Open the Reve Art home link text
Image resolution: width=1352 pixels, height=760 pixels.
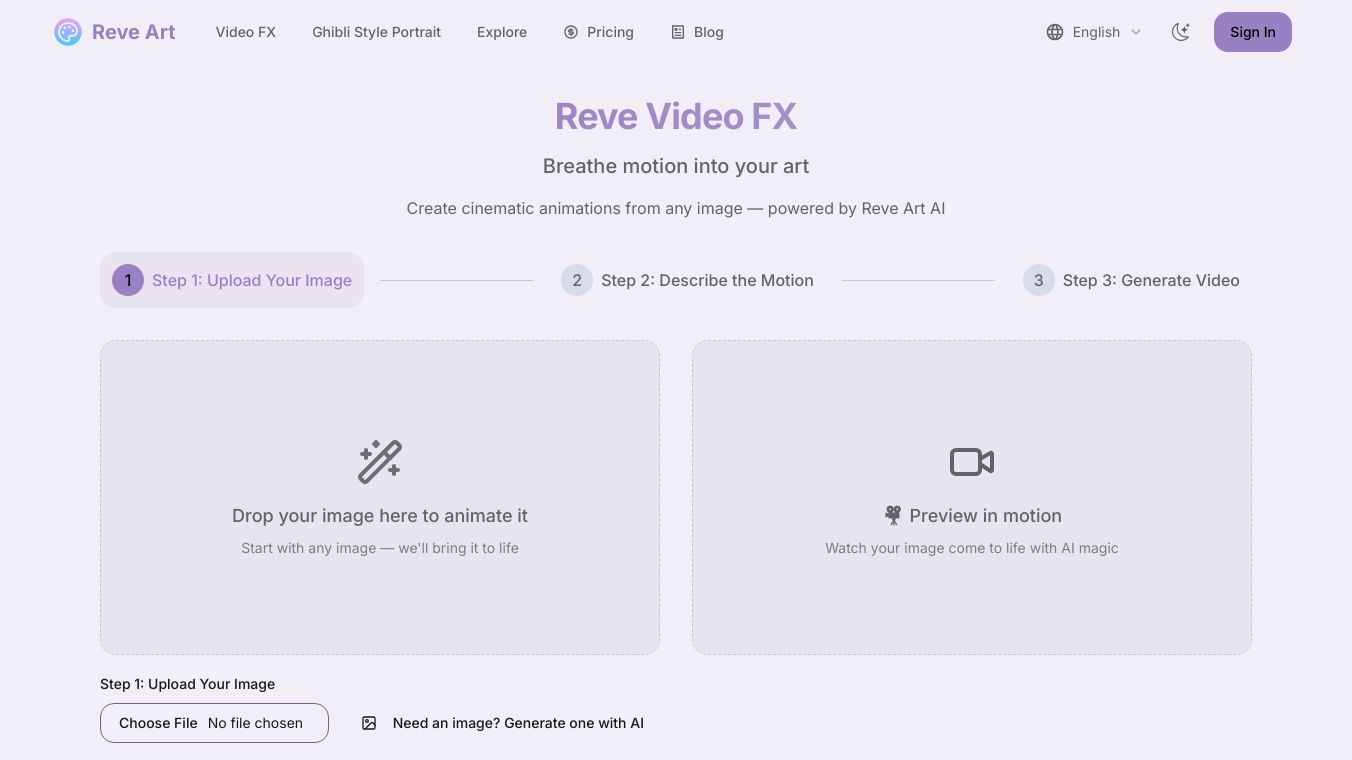pos(133,32)
